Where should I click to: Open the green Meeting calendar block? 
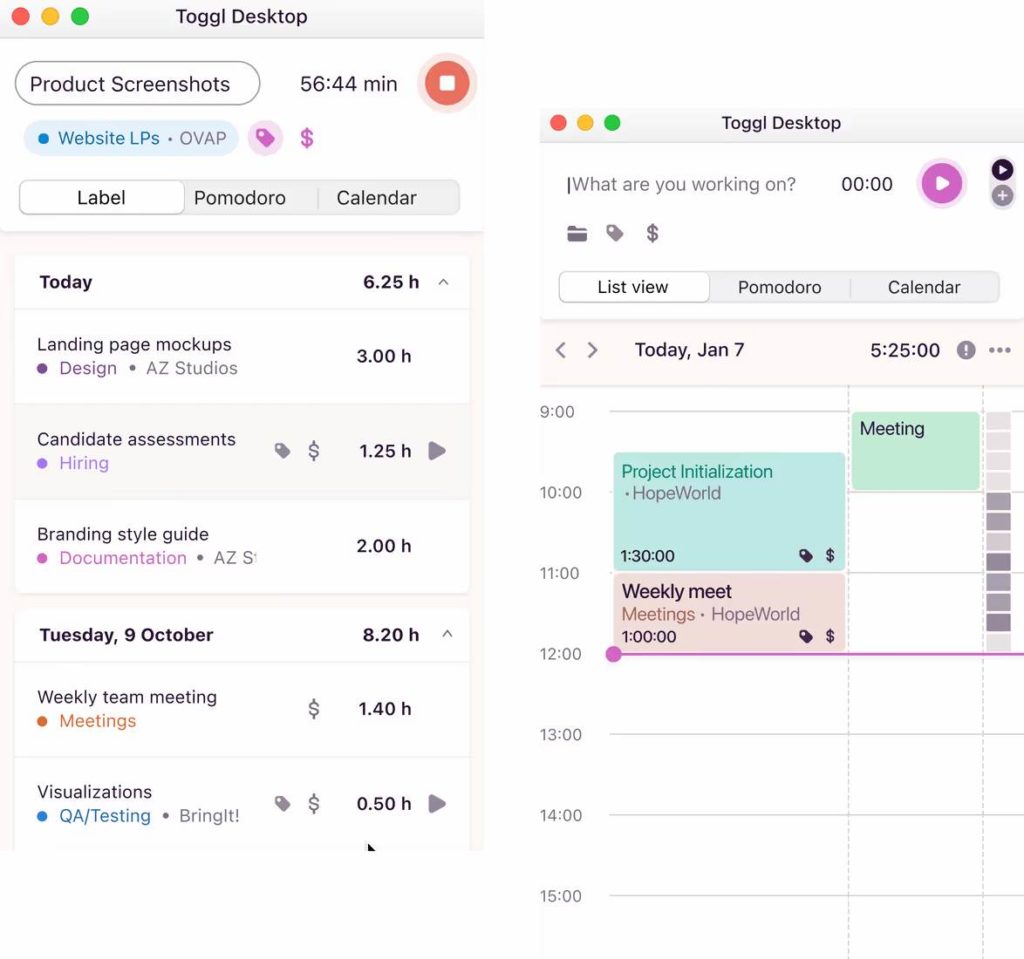[916, 451]
